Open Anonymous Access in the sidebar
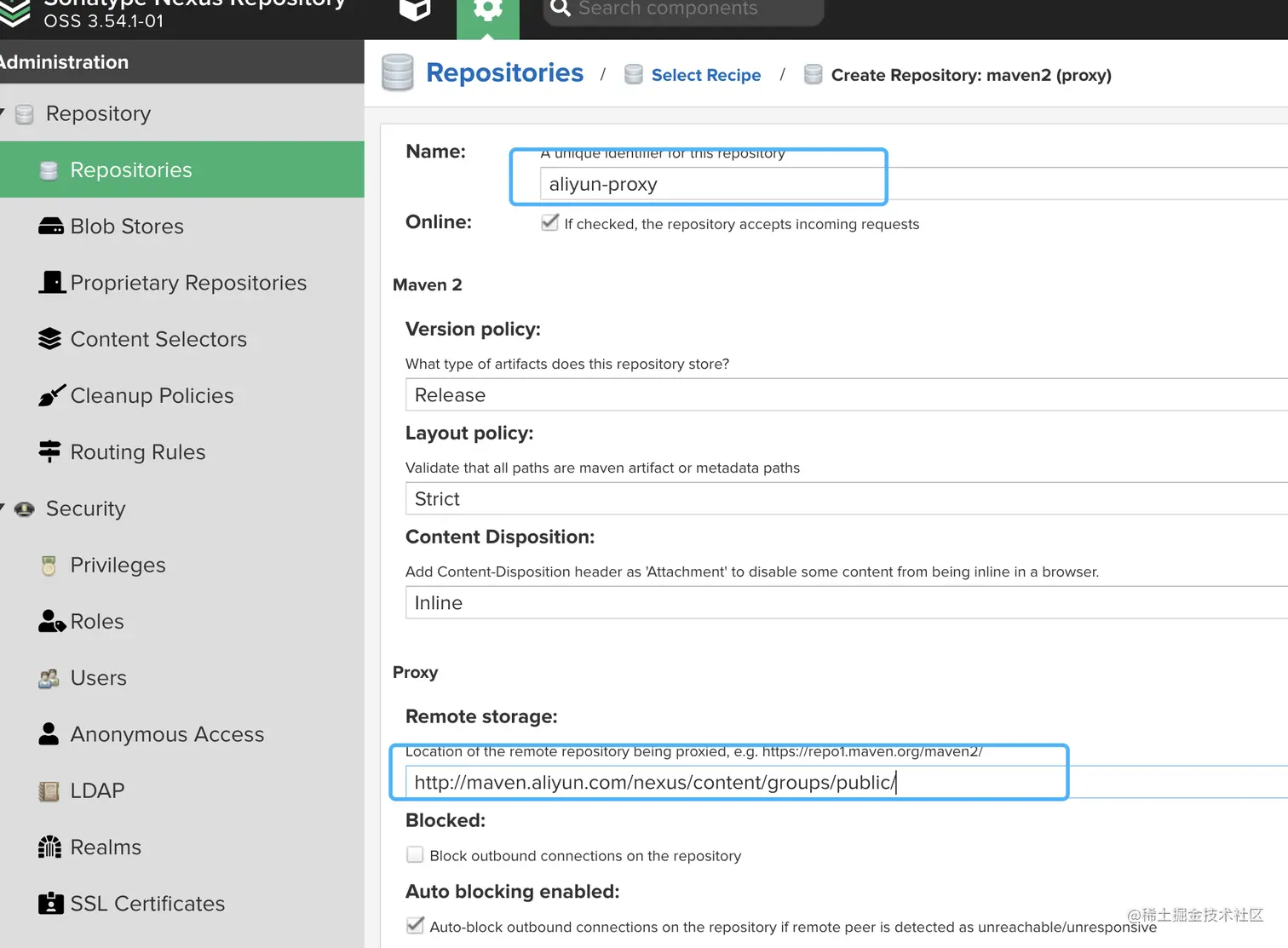This screenshot has height=948, width=1288. pyautogui.click(x=167, y=734)
